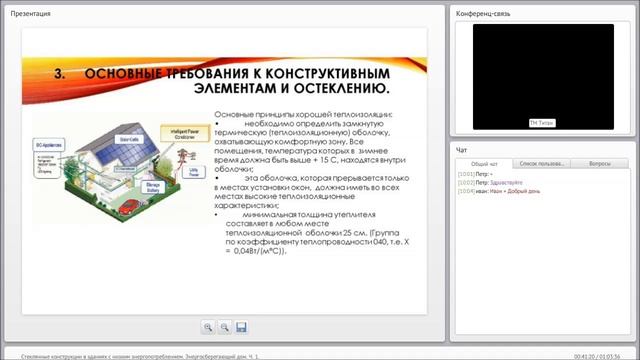Open the Вопросы tab
Image resolution: width=640 pixels, height=360 pixels.
(x=600, y=164)
